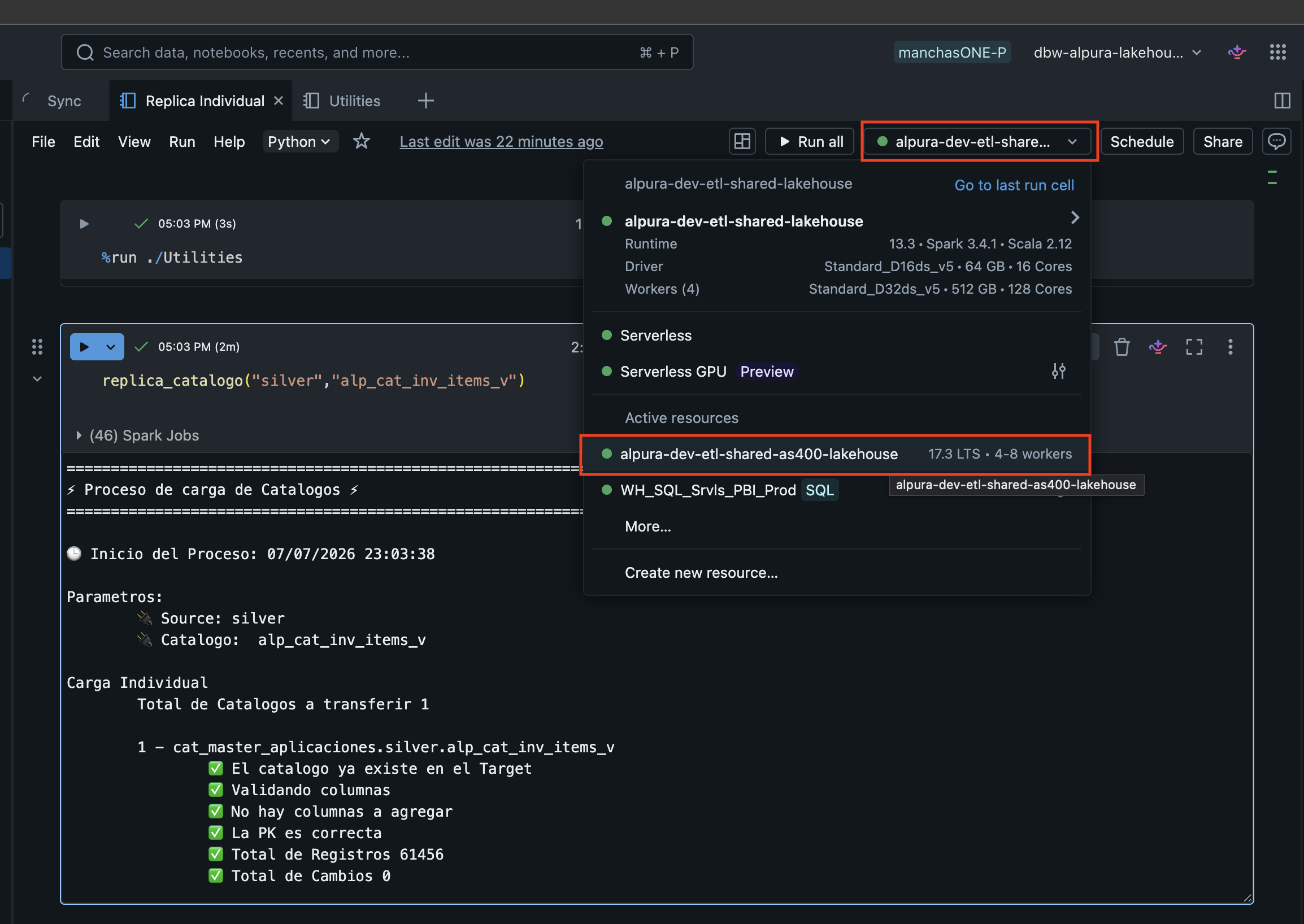Toggle the side panel layout icon

pyautogui.click(x=1282, y=101)
